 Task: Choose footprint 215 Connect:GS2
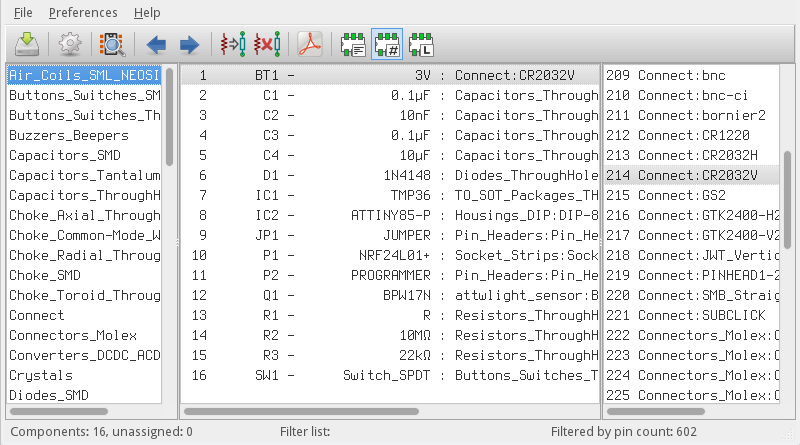click(692, 195)
